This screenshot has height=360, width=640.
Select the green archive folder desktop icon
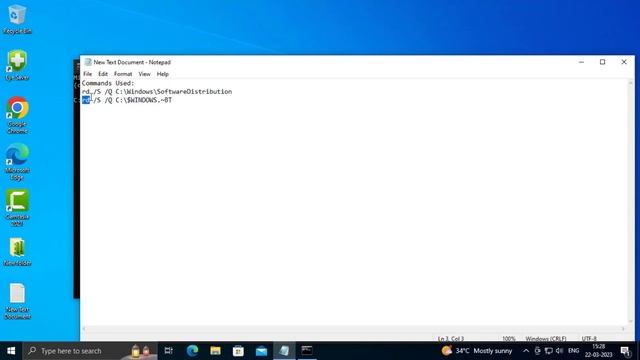[17, 252]
